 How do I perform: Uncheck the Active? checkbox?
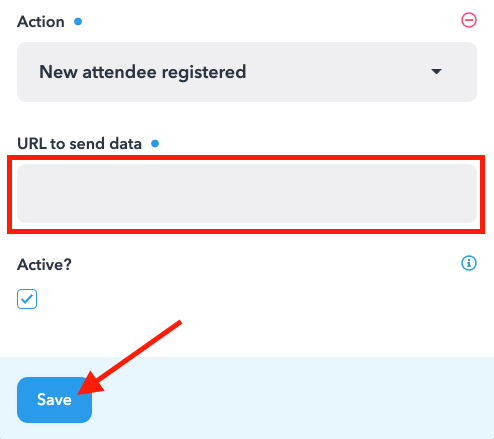(x=27, y=299)
